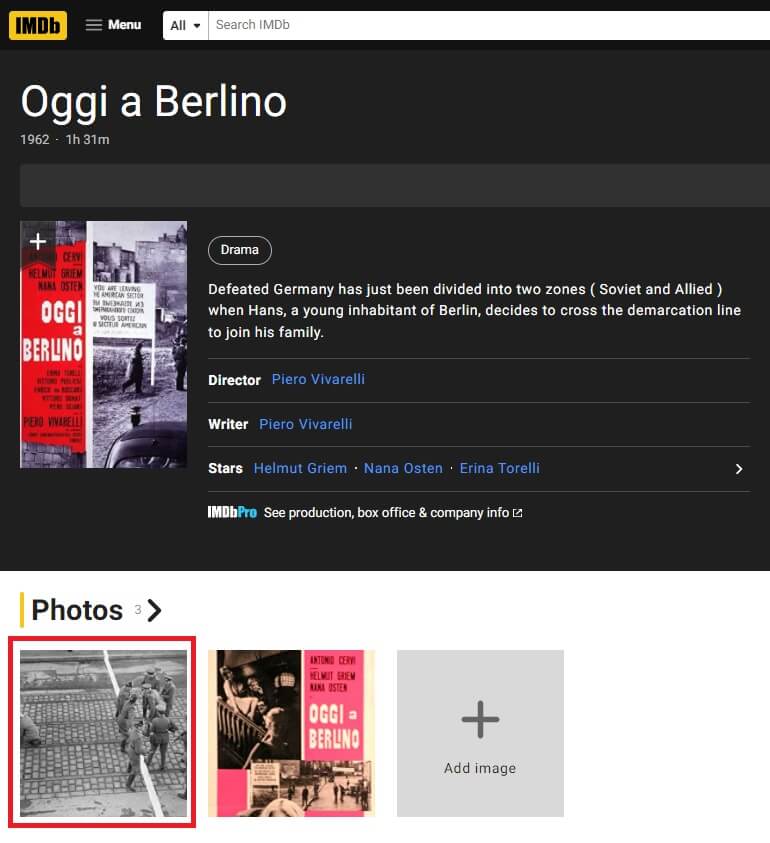This screenshot has width=770, height=843.
Task: Click the Add image plus tile
Action: coord(480,733)
